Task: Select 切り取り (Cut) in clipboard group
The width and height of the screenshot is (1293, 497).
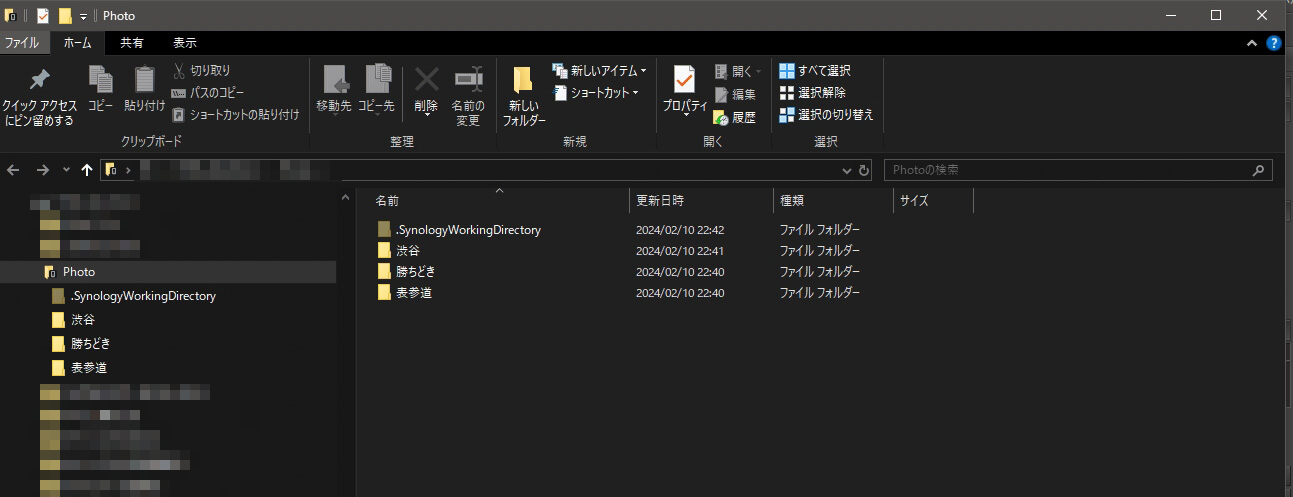Action: tap(201, 71)
